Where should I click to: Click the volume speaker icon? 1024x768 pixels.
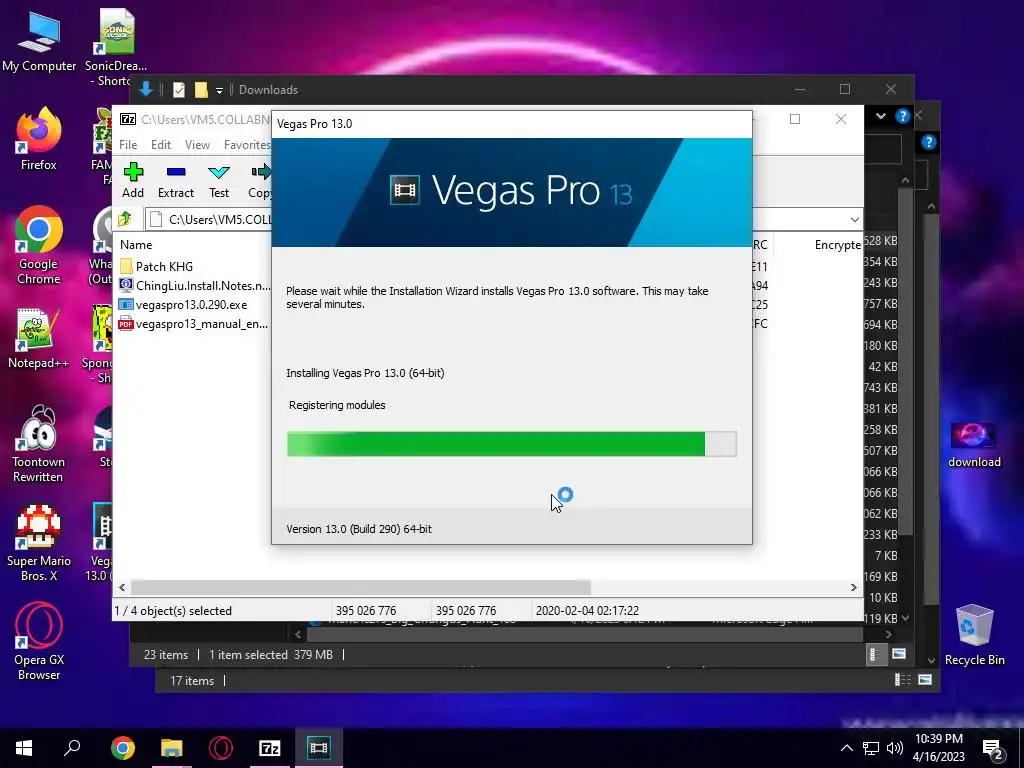point(894,748)
